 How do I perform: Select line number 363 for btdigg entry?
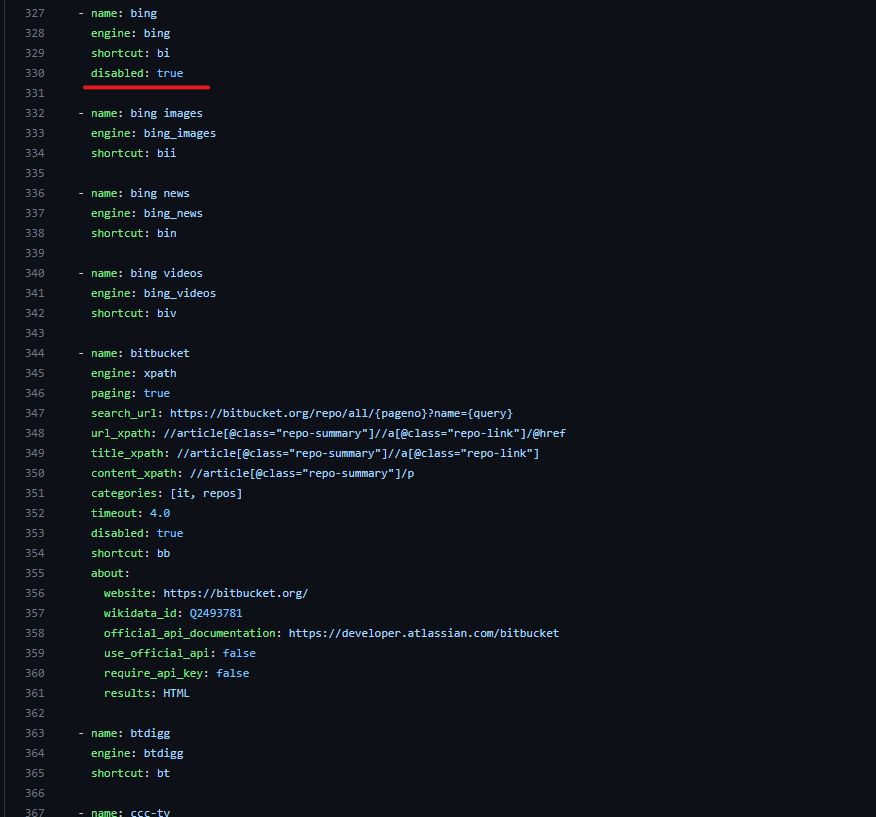(x=34, y=733)
